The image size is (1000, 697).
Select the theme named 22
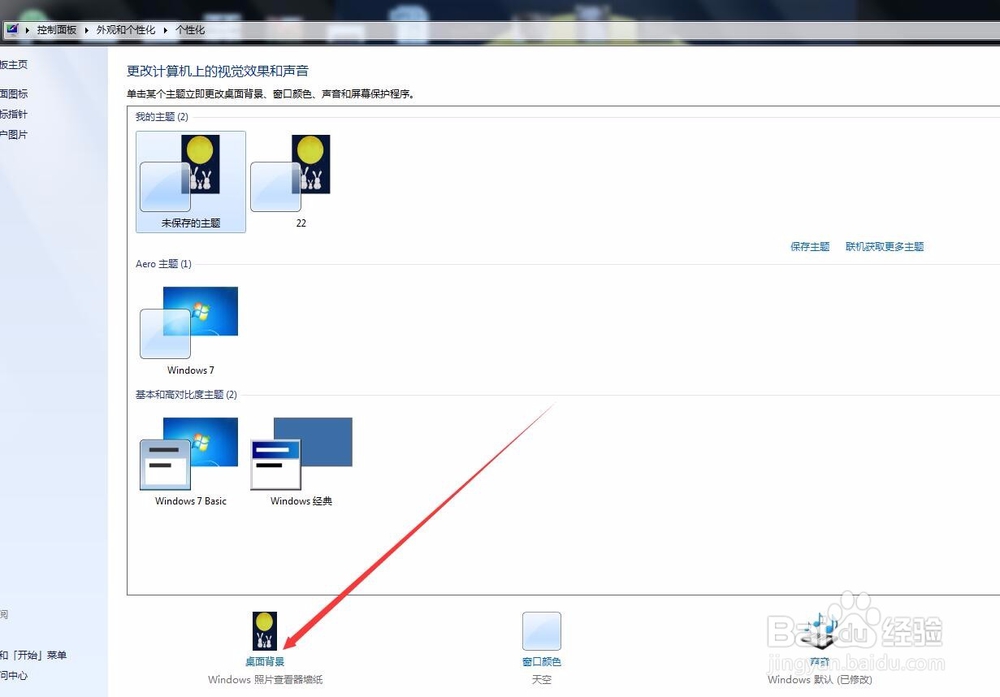pos(301,182)
